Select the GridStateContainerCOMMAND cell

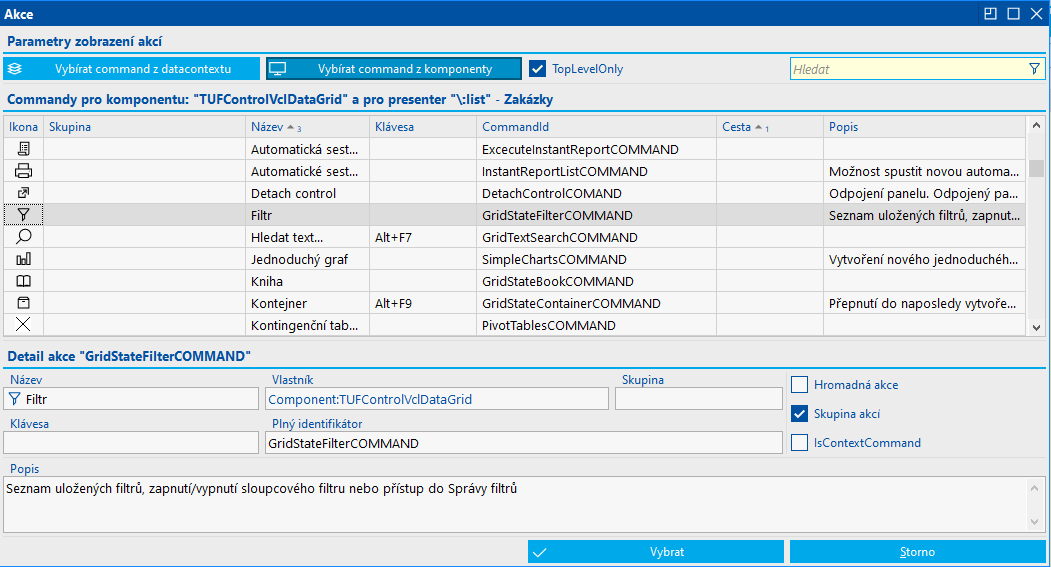[x=597, y=304]
